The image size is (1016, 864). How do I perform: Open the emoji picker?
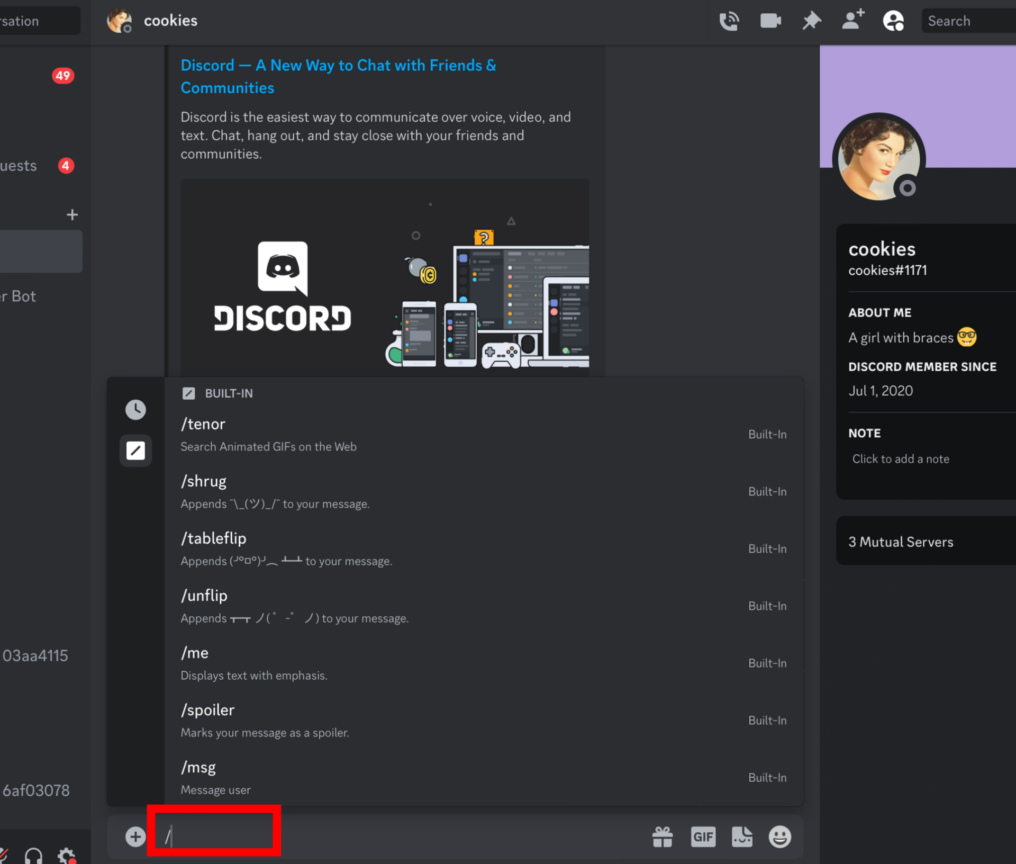(779, 836)
